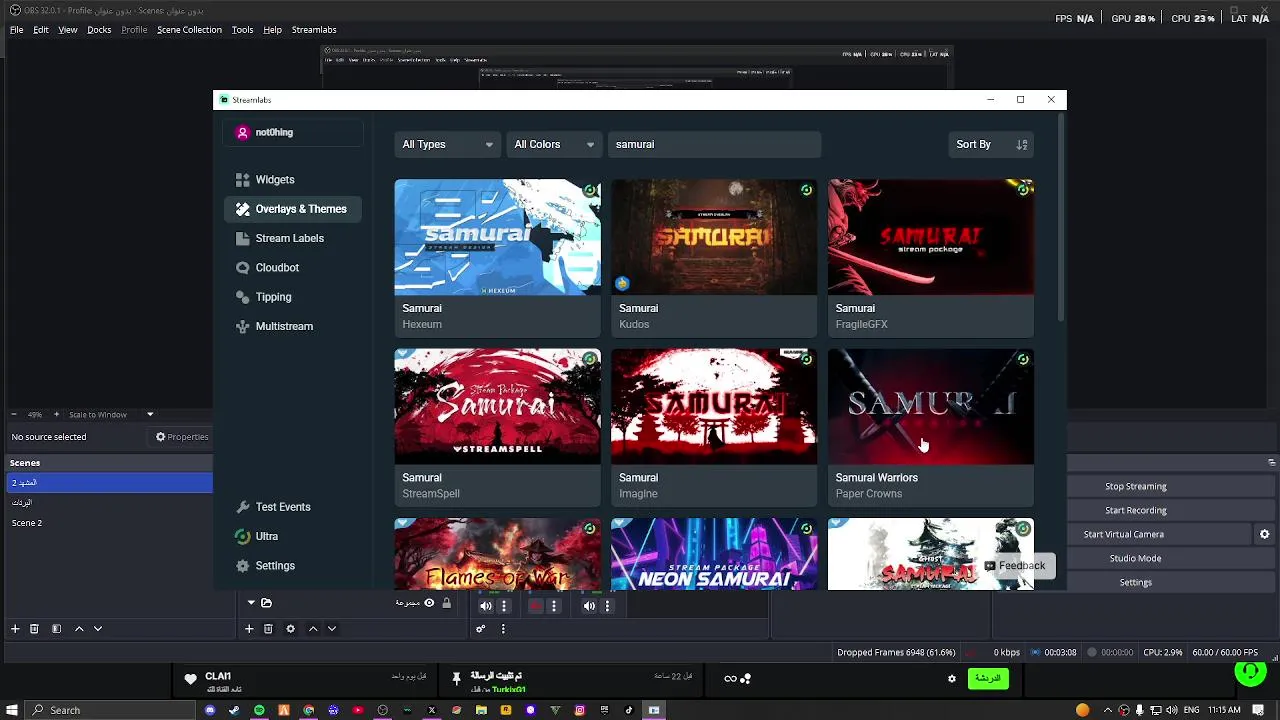Image resolution: width=1280 pixels, height=720 pixels.
Task: Remove the selected source with trash icon
Action: [x=268, y=629]
